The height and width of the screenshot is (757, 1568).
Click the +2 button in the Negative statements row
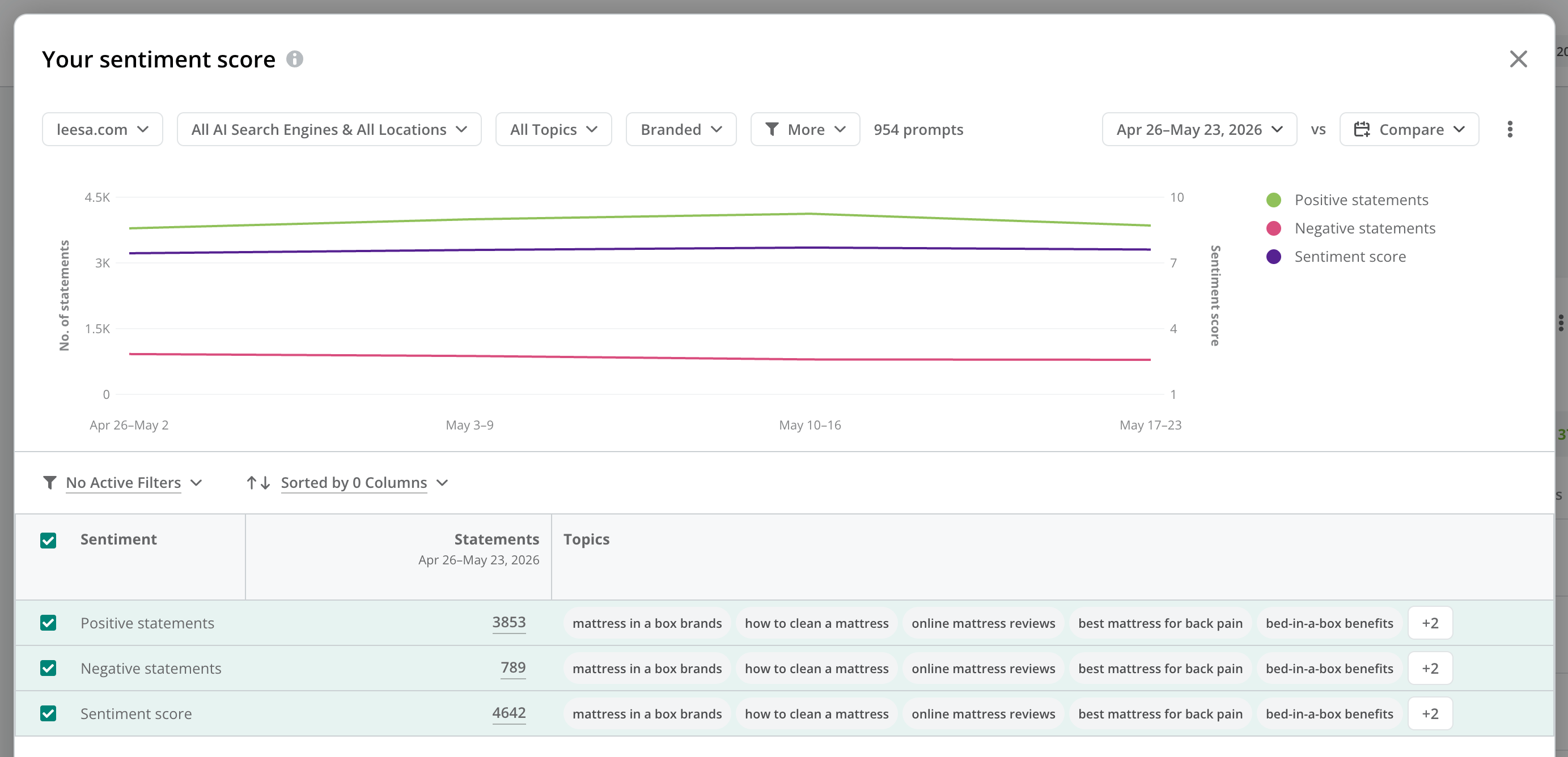1430,668
